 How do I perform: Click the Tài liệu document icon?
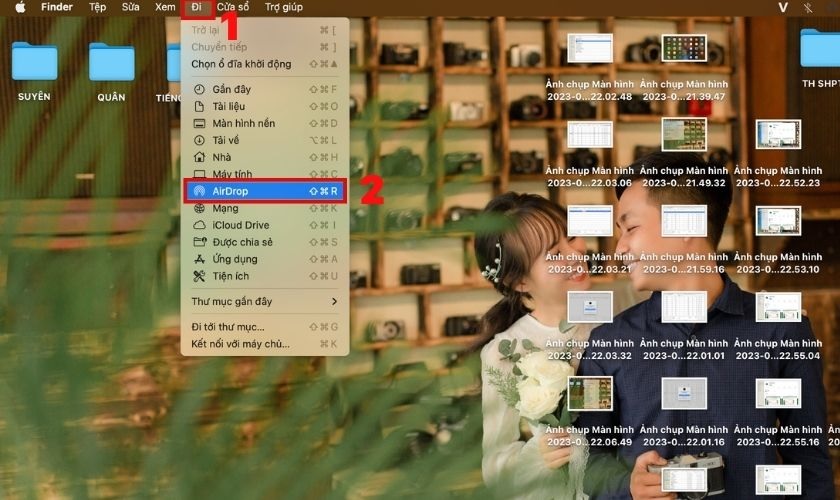[199, 106]
